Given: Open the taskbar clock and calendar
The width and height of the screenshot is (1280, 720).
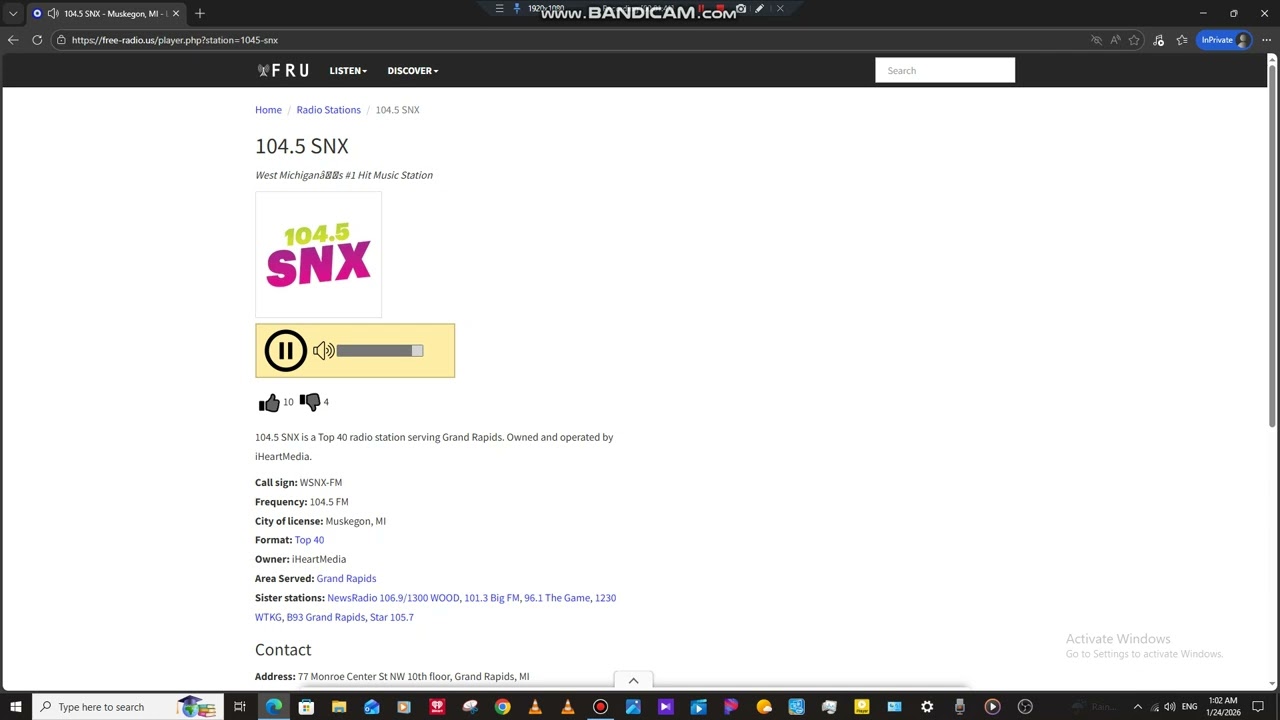Looking at the screenshot, I should click(1223, 707).
